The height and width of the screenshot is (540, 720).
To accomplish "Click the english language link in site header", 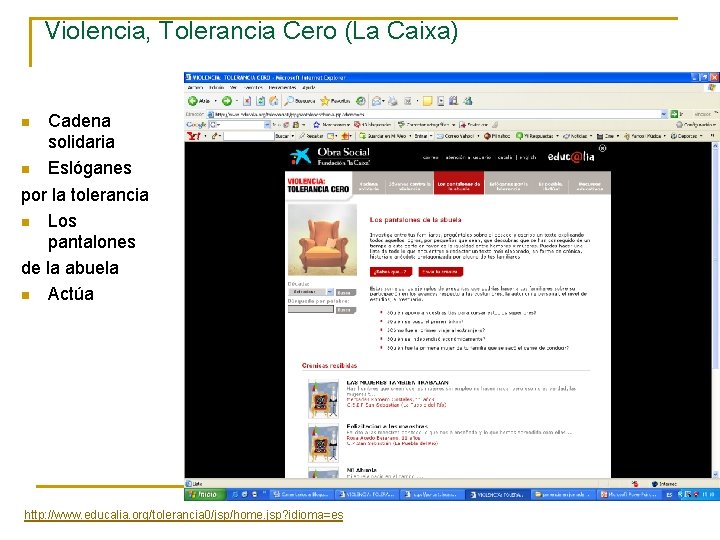I will pyautogui.click(x=528, y=157).
